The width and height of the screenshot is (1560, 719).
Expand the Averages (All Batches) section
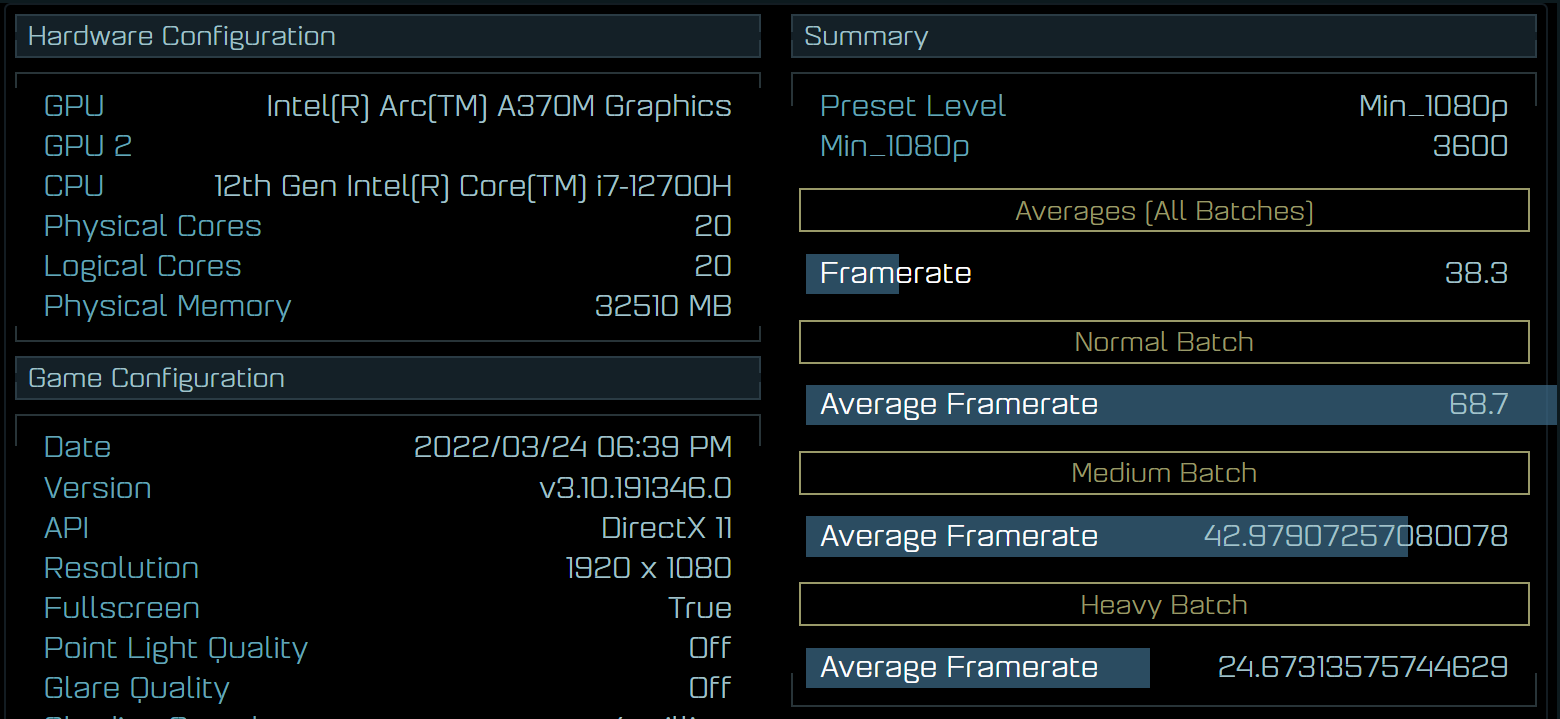1163,210
